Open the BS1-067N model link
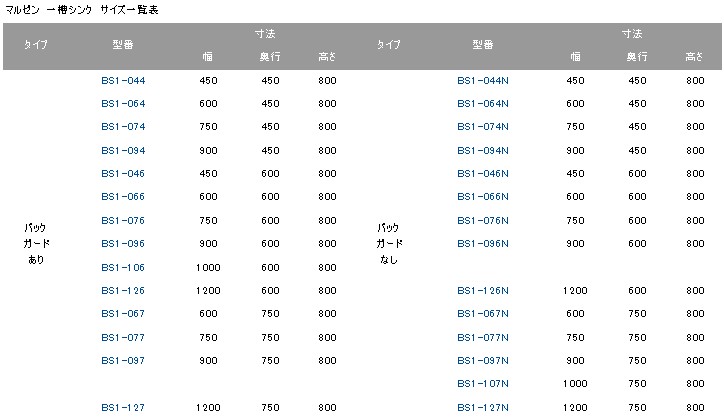 483,314
